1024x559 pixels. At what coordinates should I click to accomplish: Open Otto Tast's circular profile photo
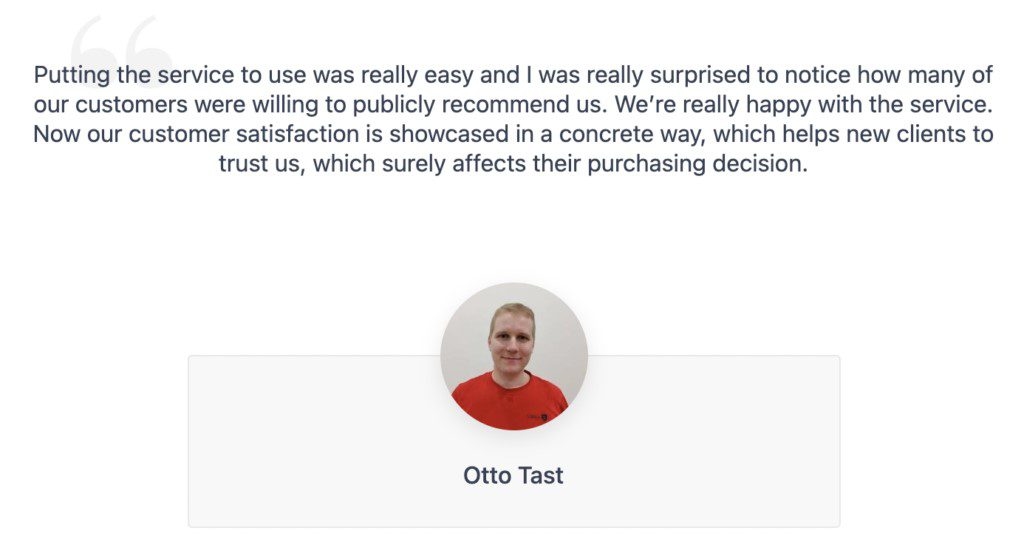(514, 357)
